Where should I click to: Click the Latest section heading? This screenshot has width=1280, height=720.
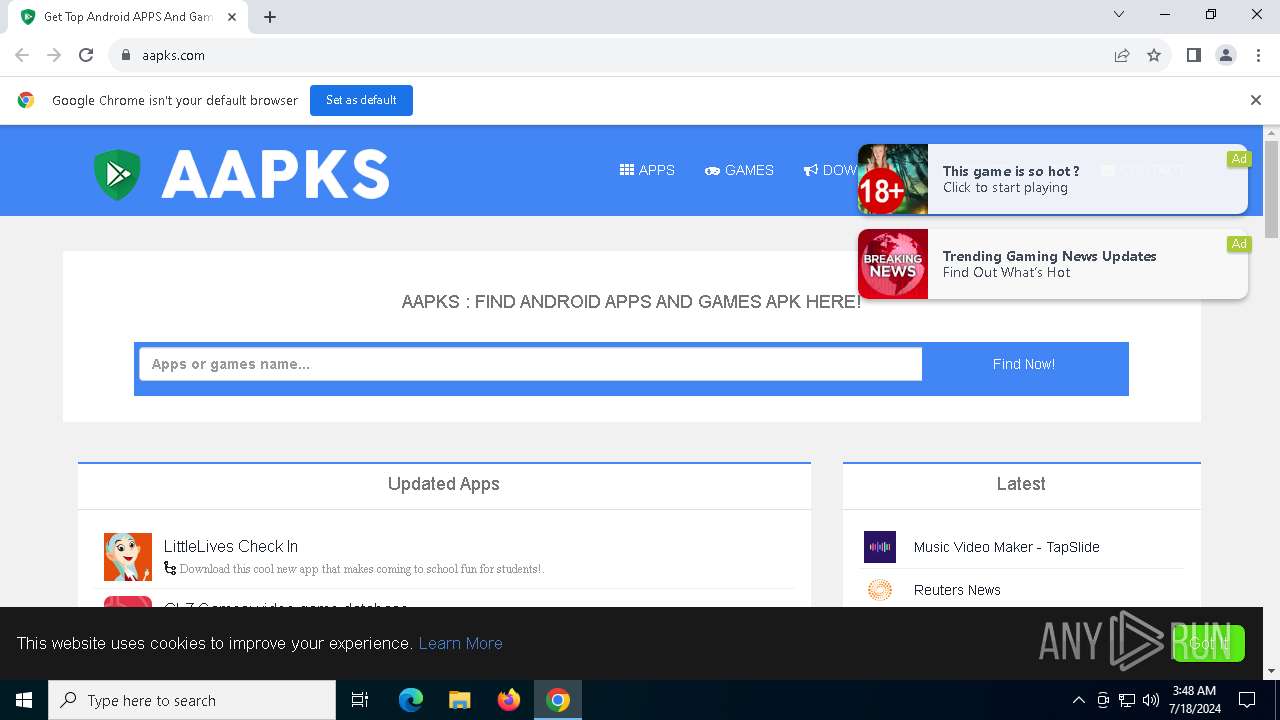[x=1021, y=484]
